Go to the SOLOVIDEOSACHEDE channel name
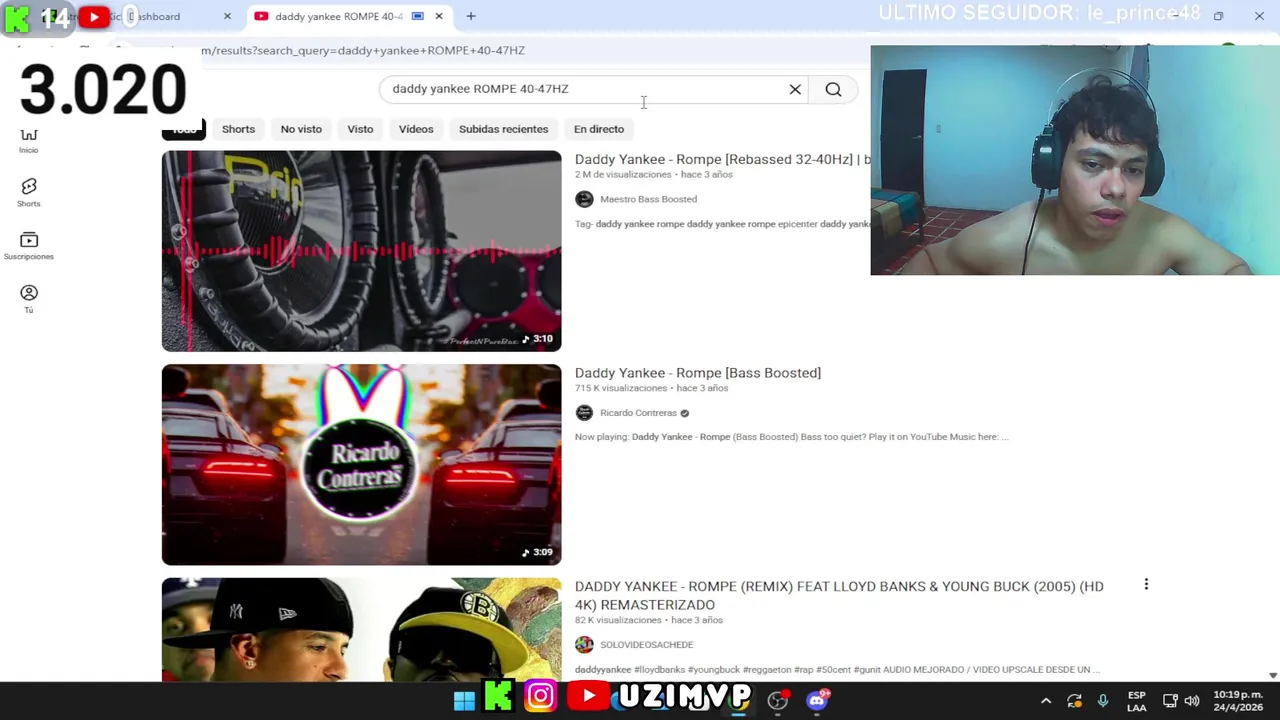Image resolution: width=1280 pixels, height=720 pixels. [646, 645]
